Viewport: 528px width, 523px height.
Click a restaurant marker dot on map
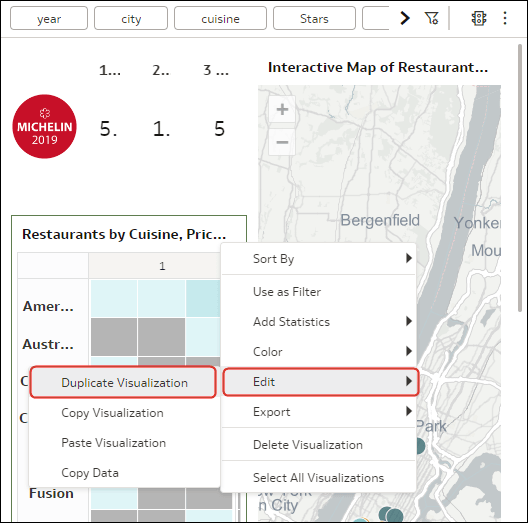pos(420,446)
